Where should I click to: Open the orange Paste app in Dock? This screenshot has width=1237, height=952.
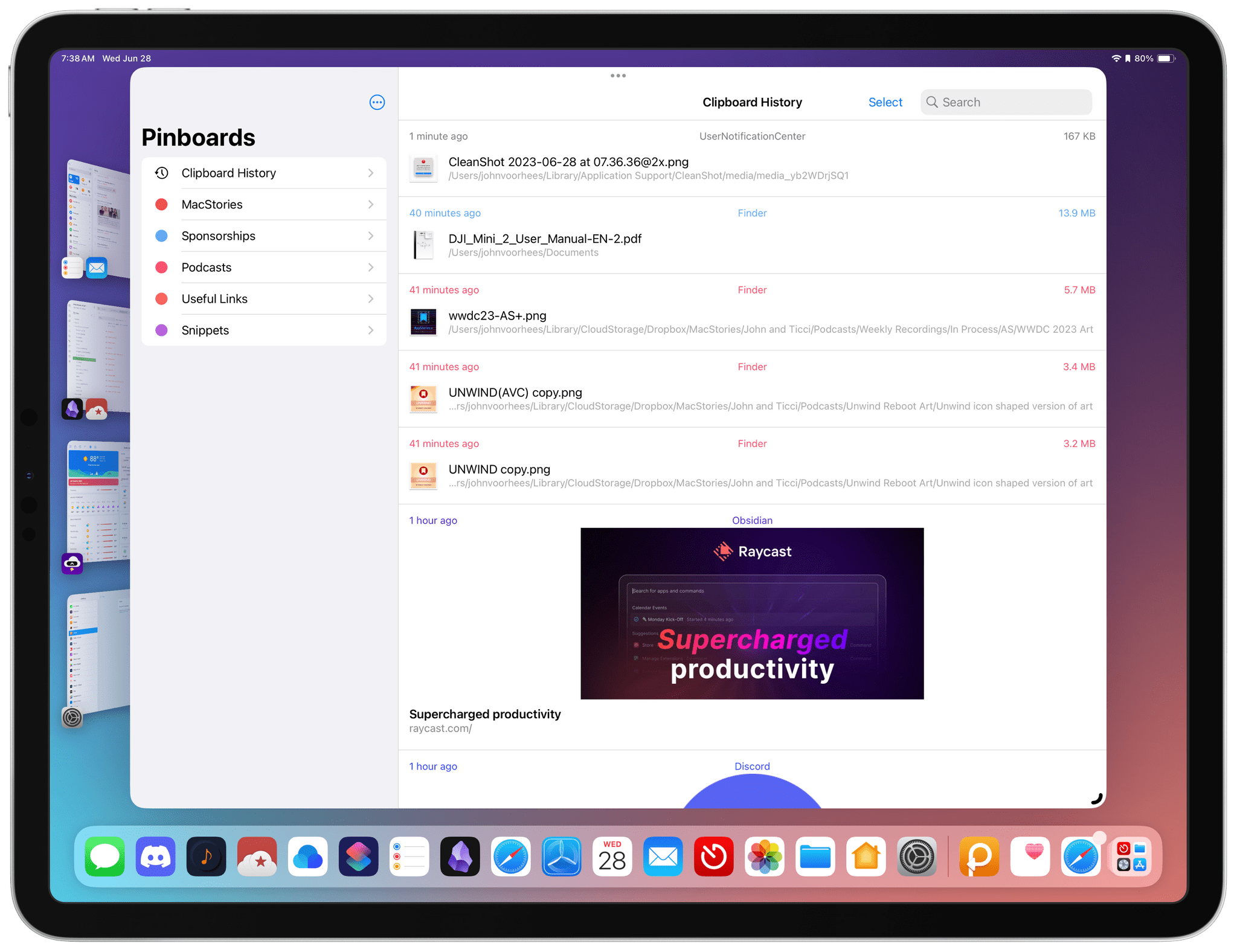[x=980, y=857]
